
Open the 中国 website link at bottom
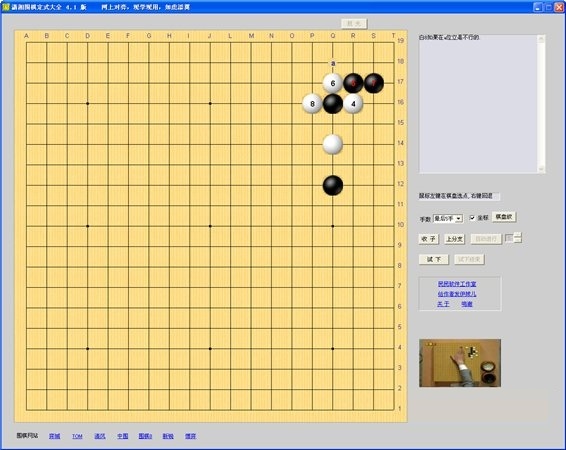point(123,436)
